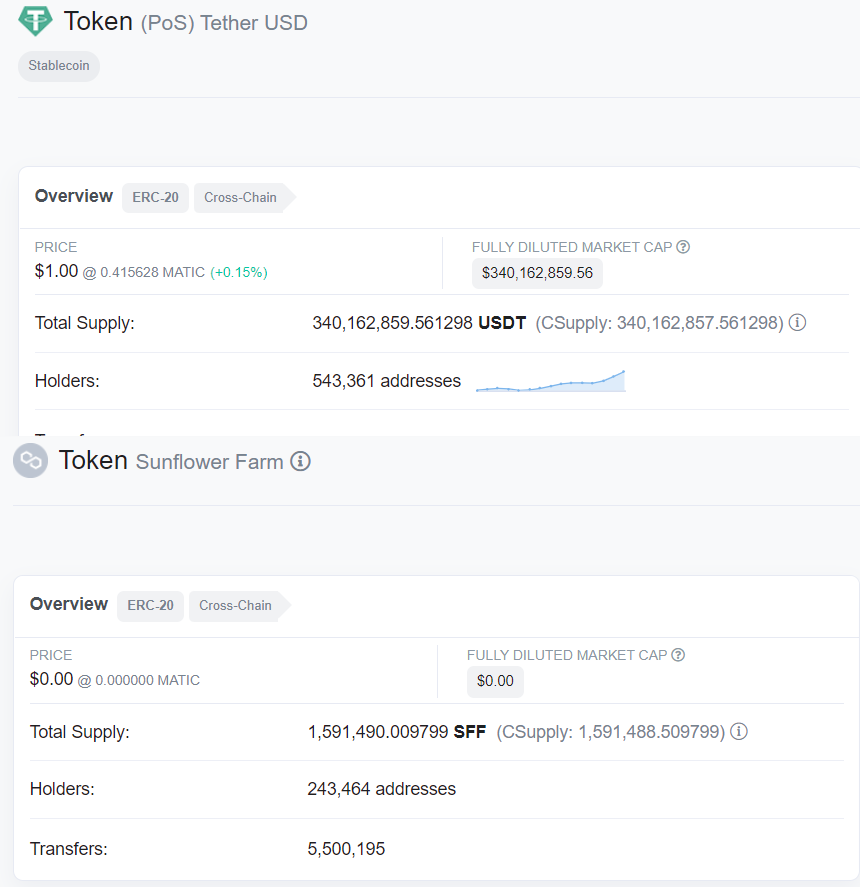The image size is (860, 887).
Task: Select the Stablecoin tag
Action: [59, 66]
